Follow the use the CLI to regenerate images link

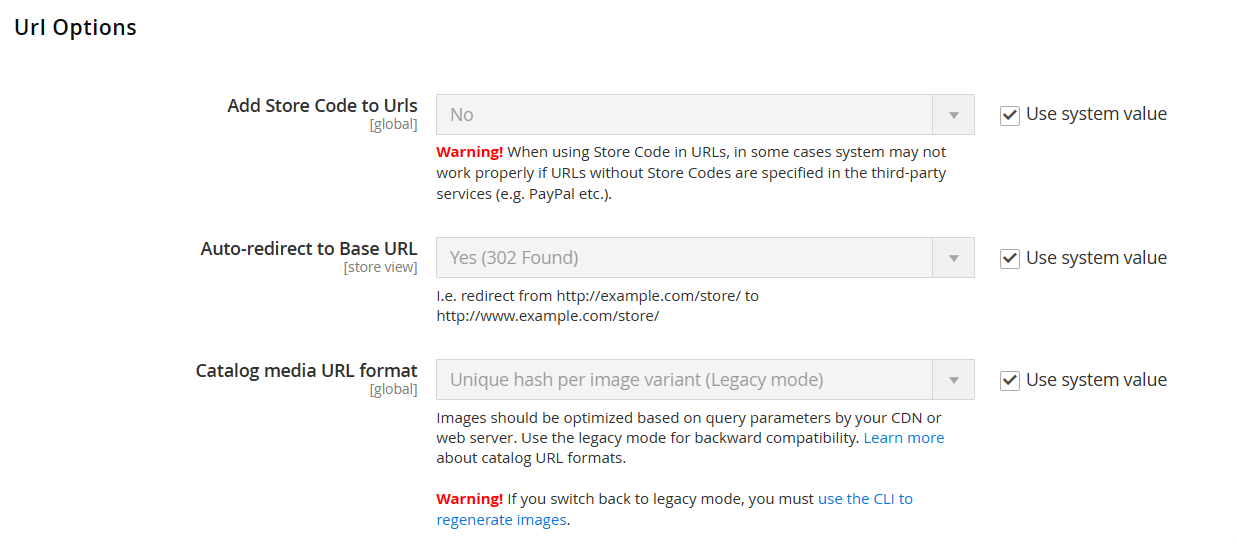865,498
